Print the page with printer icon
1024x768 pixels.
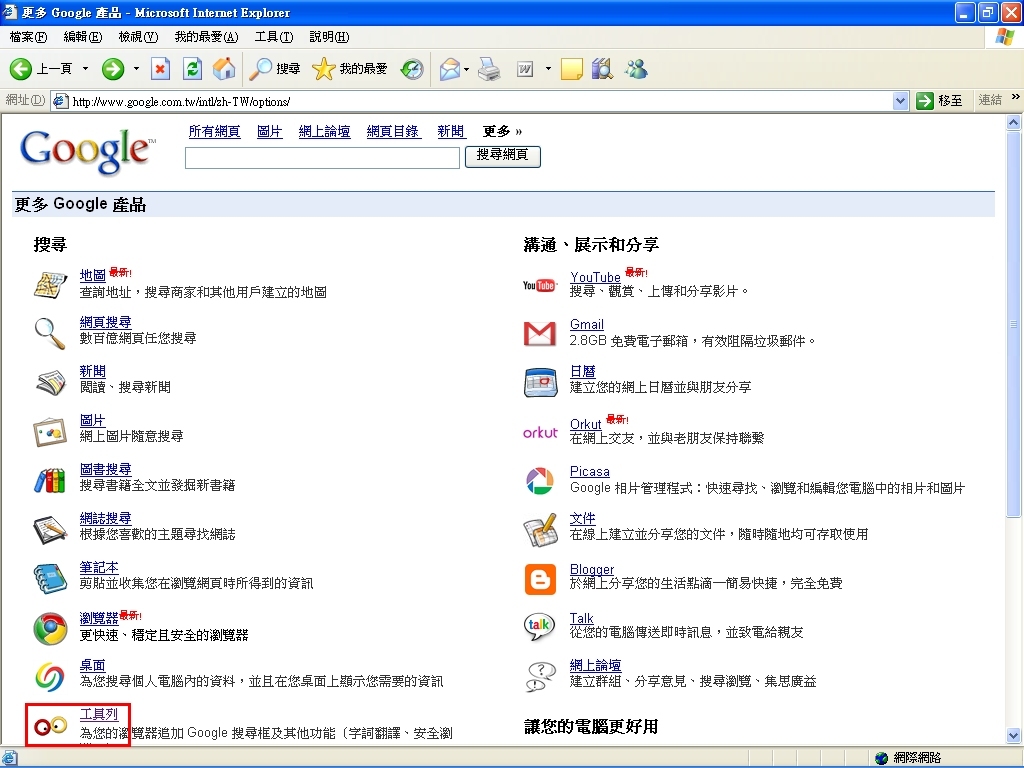[489, 69]
